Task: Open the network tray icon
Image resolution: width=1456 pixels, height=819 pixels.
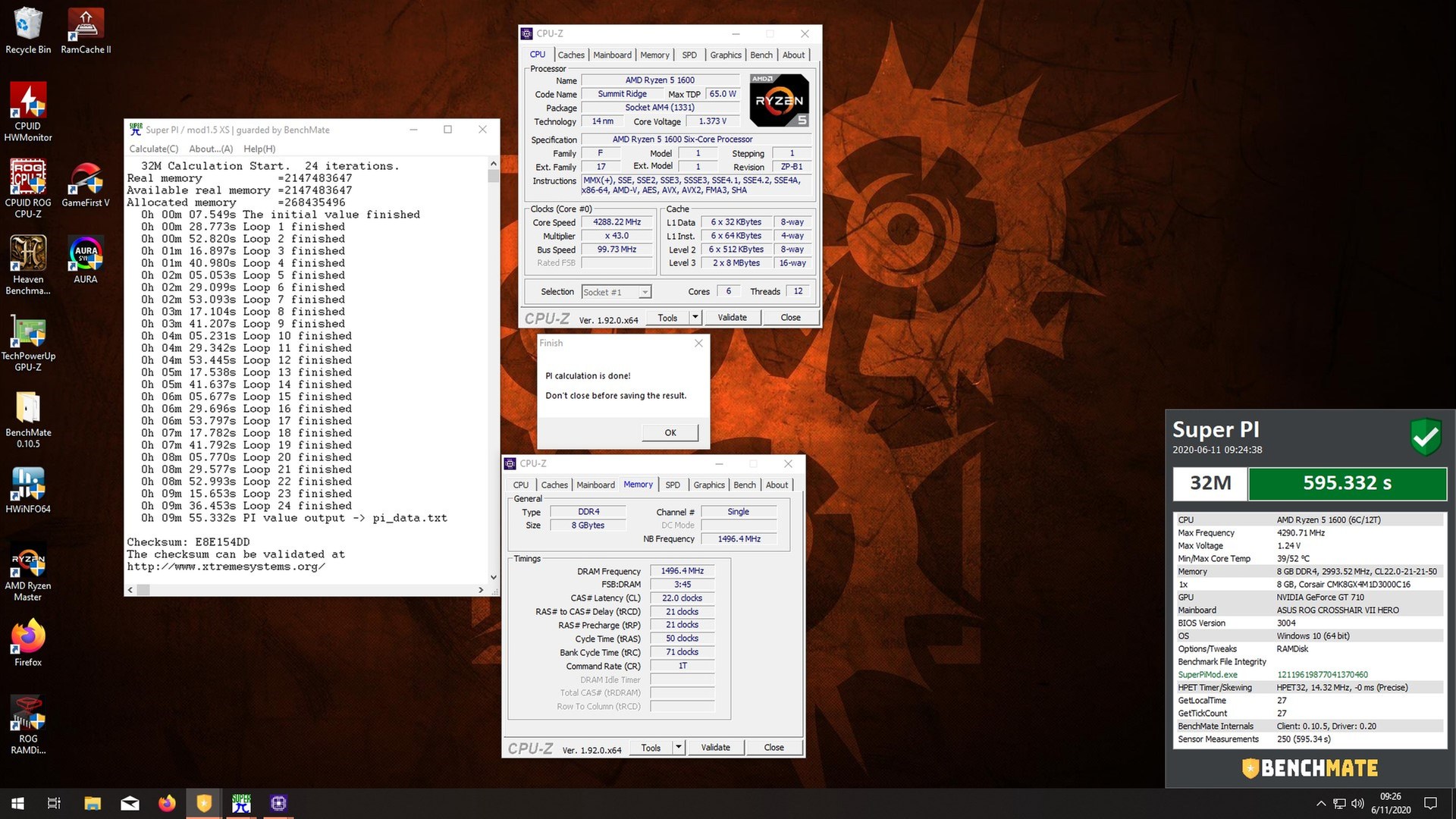Action: click(1340, 804)
